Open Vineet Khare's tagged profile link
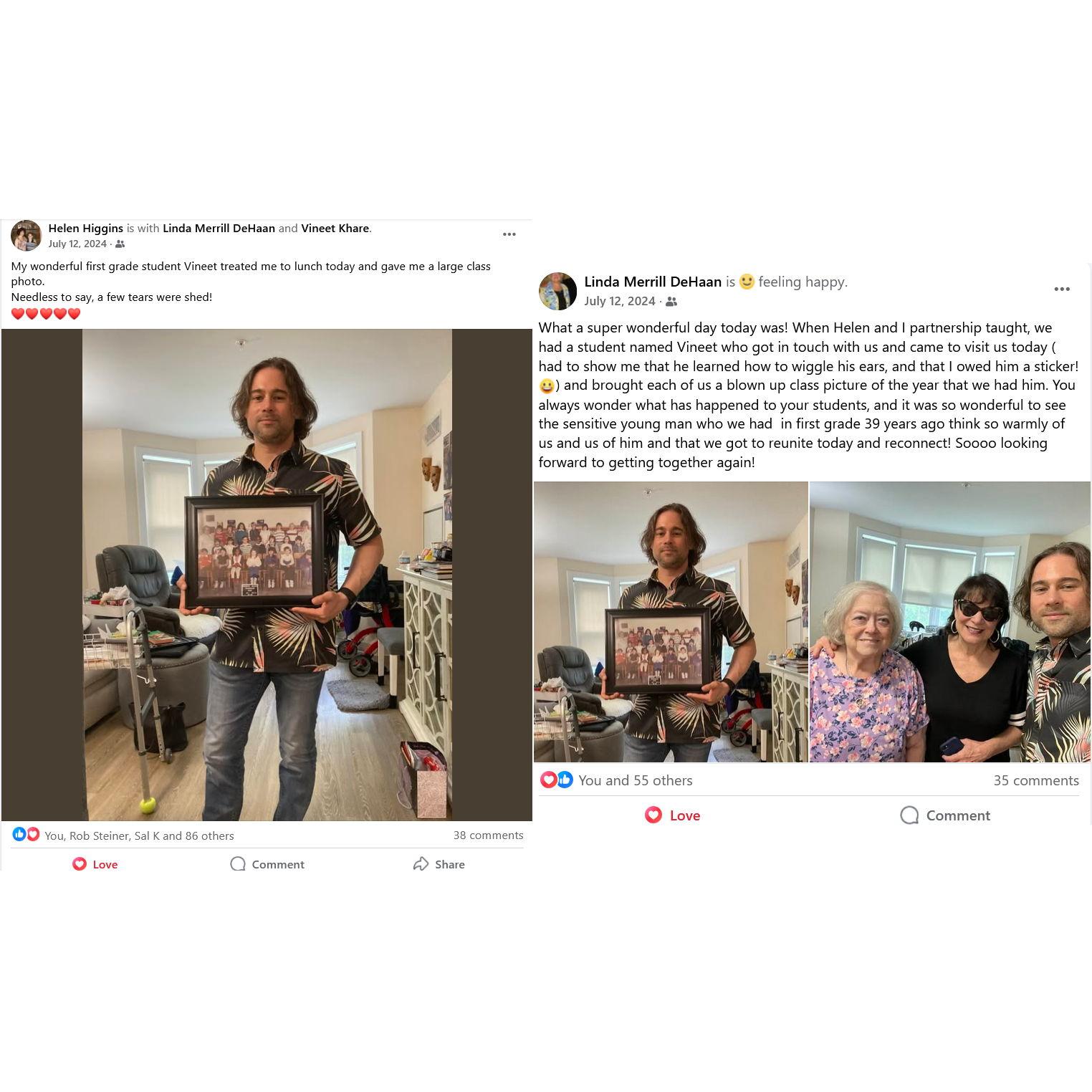 [335, 229]
